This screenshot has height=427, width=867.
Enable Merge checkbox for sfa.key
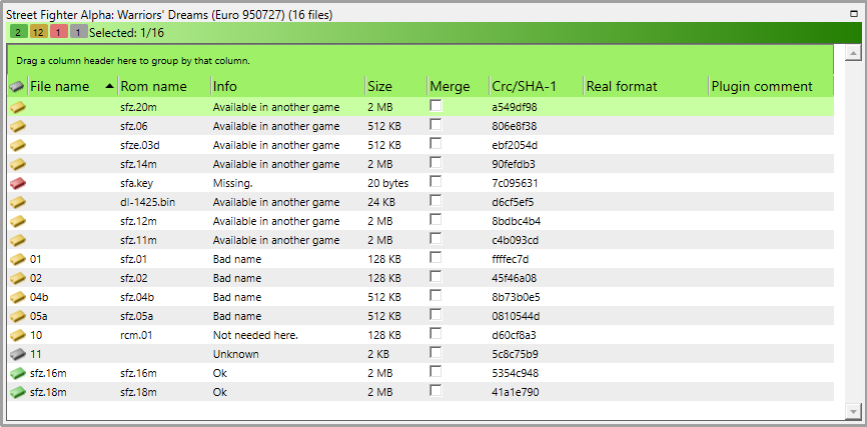coord(436,182)
